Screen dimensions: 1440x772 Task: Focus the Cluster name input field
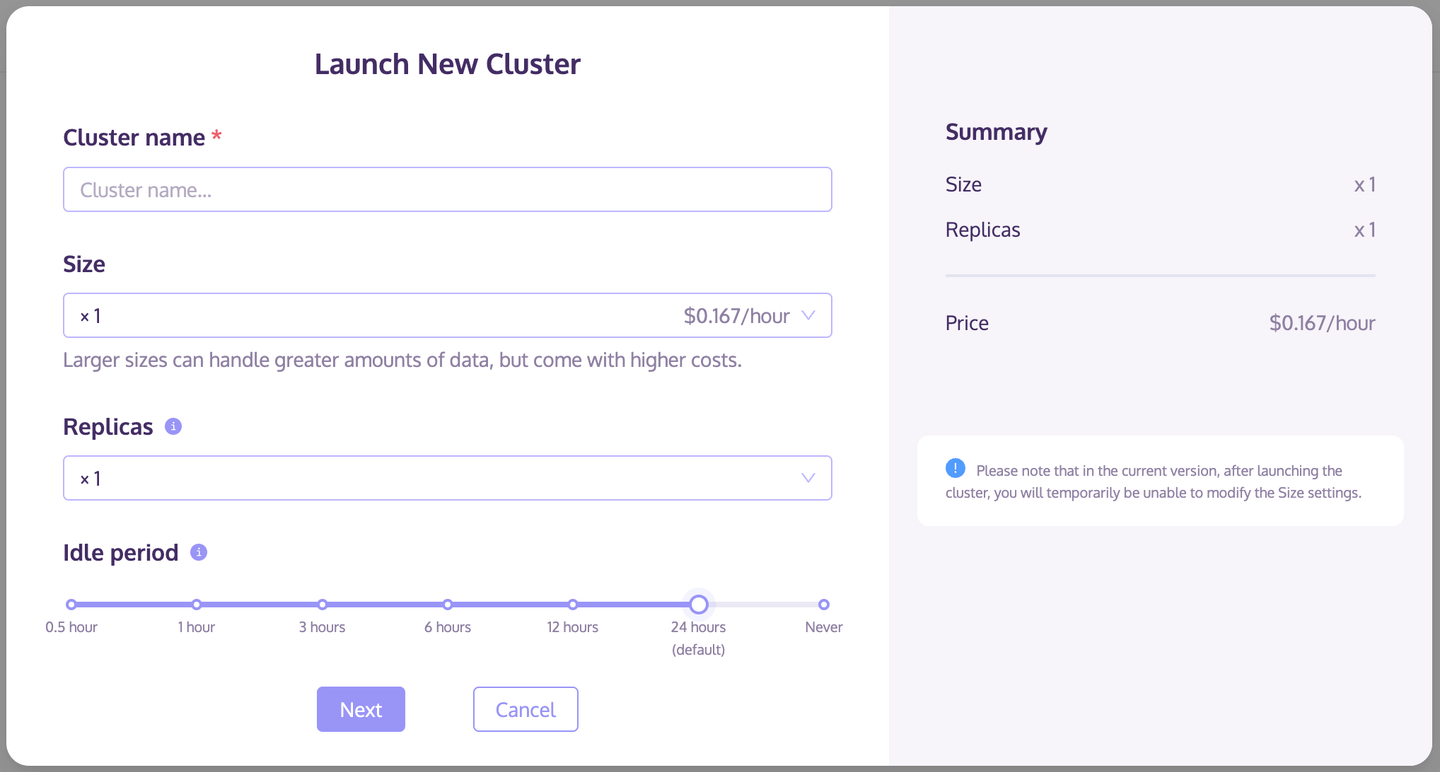[447, 189]
